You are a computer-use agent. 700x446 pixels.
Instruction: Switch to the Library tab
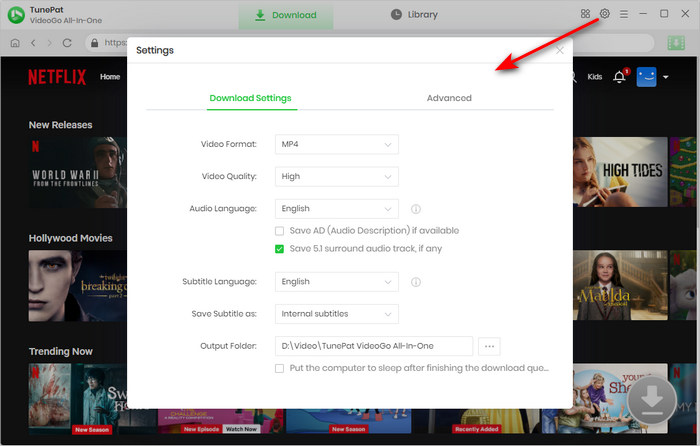tap(414, 15)
